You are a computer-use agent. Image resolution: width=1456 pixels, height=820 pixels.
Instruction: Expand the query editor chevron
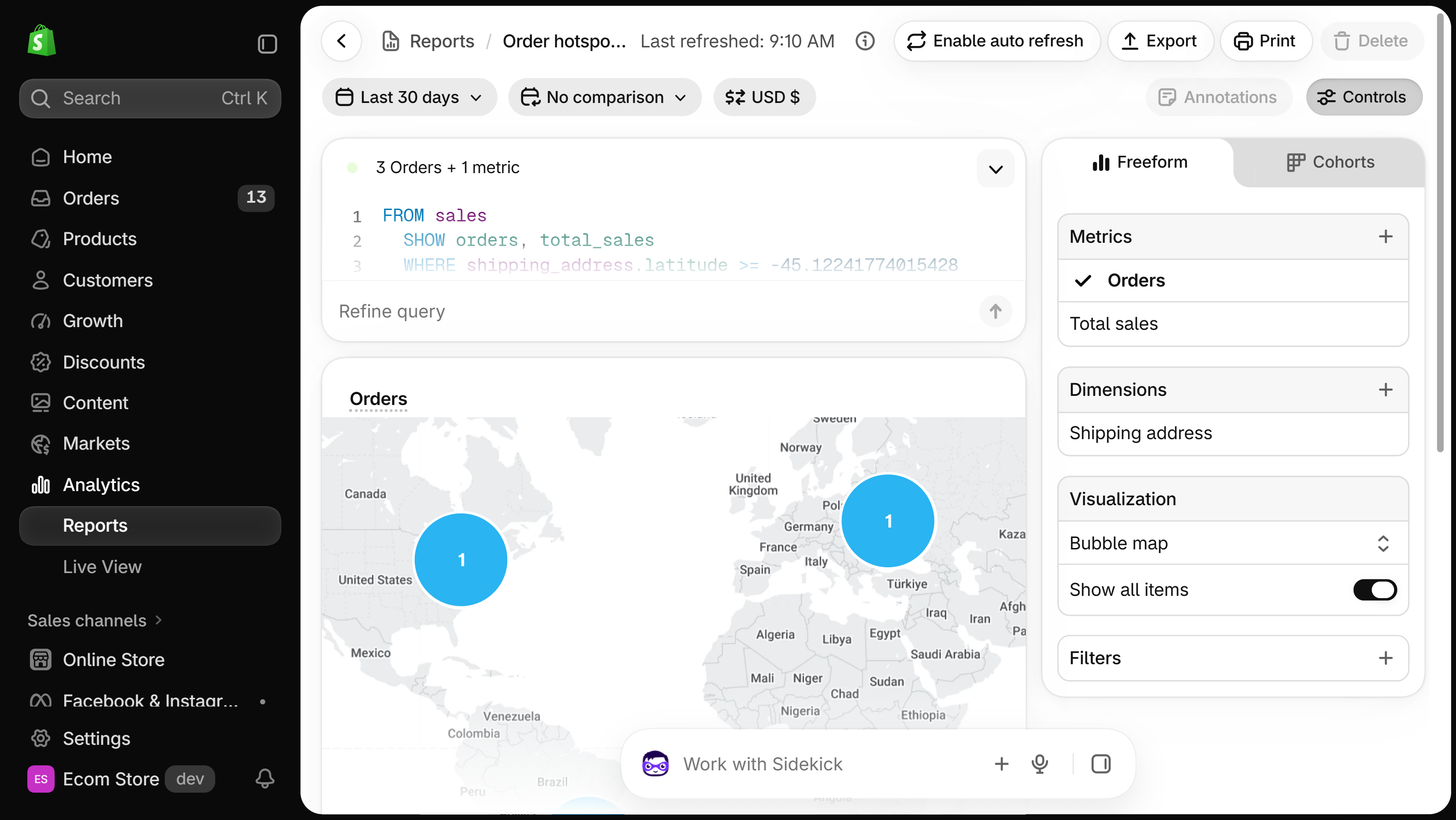point(995,169)
